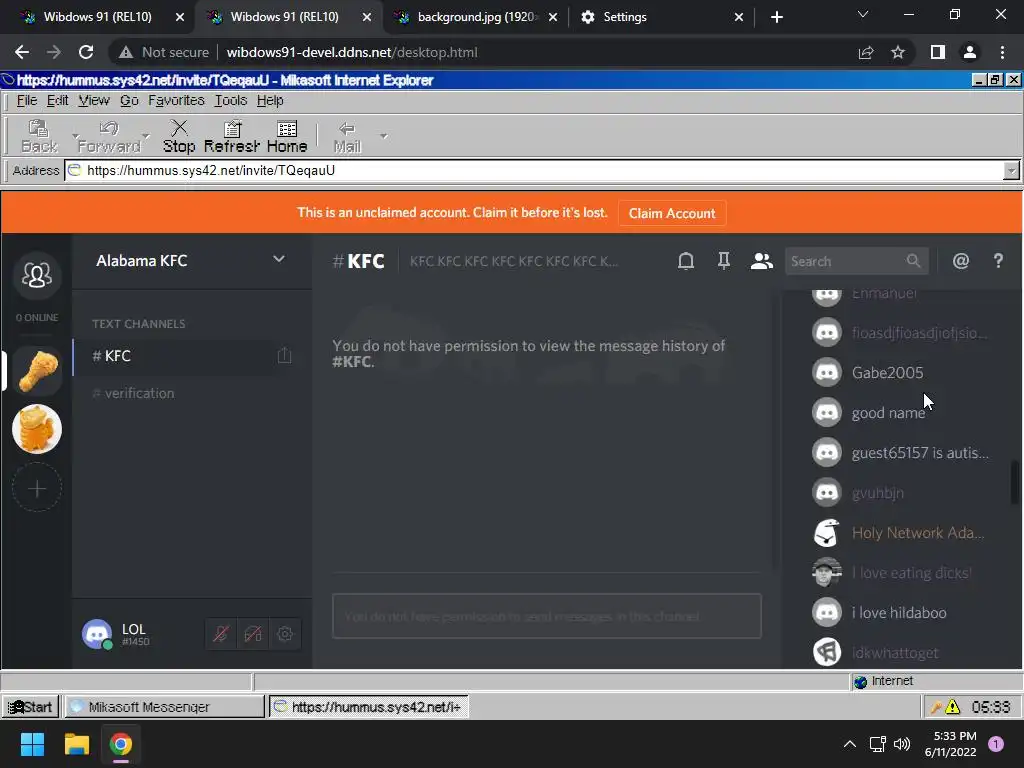Open the Tools menu

click(x=231, y=101)
